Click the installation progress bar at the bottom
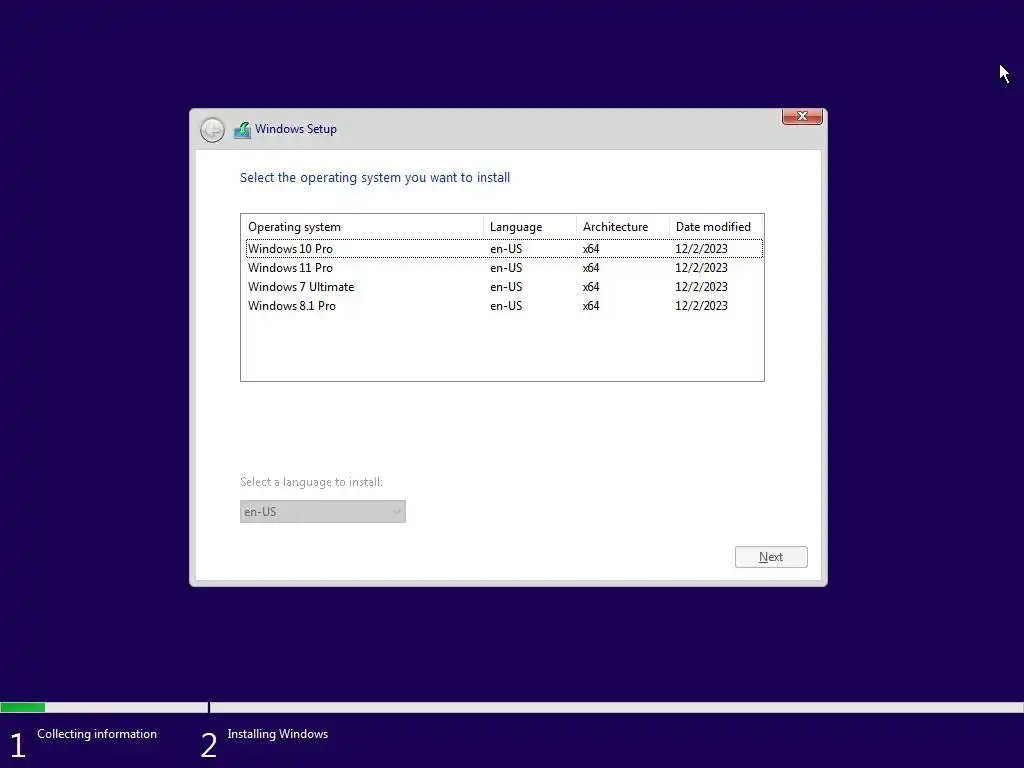Image resolution: width=1024 pixels, height=768 pixels. point(512,707)
